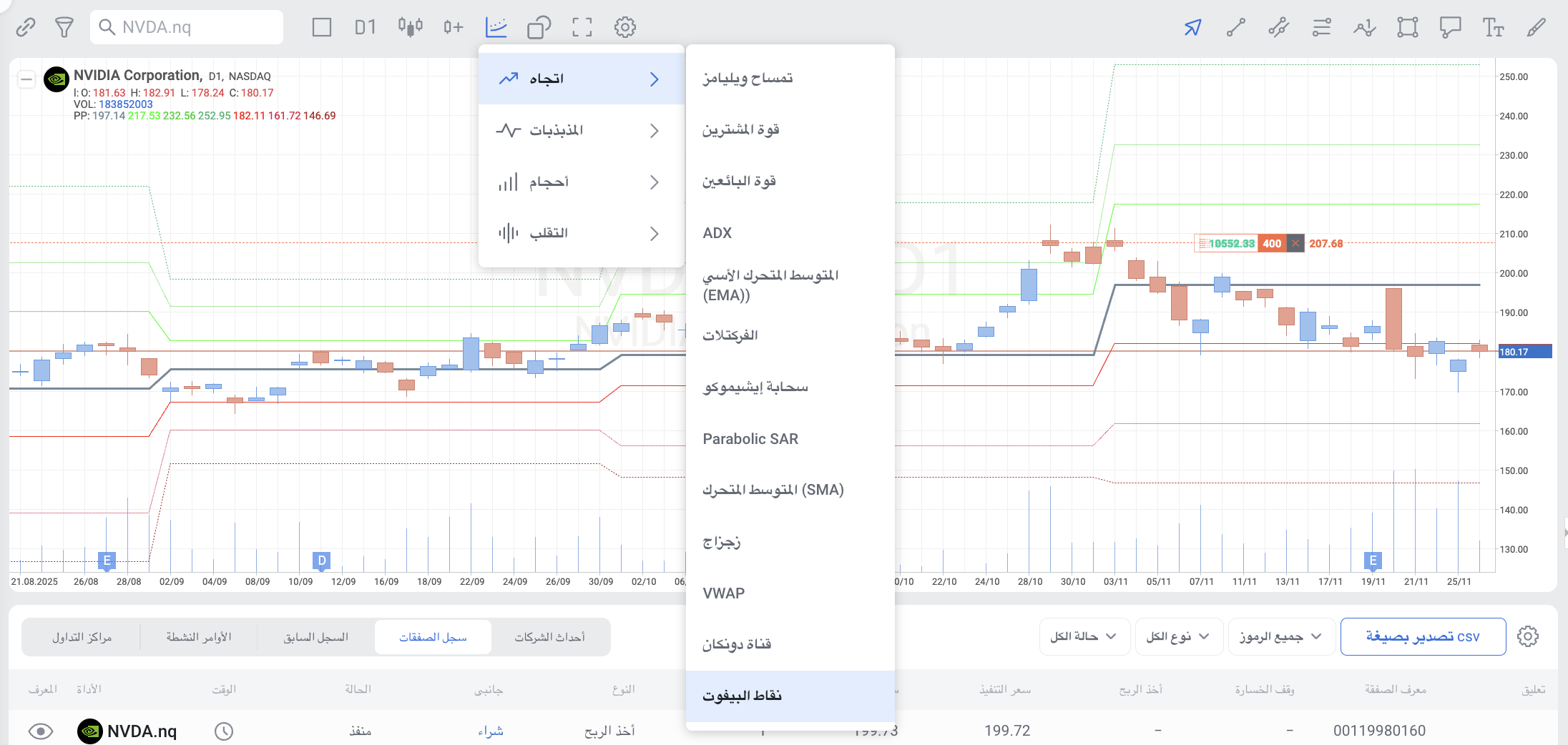The height and width of the screenshot is (745, 1568).
Task: Open the أحجام volumes submenu
Action: click(582, 182)
